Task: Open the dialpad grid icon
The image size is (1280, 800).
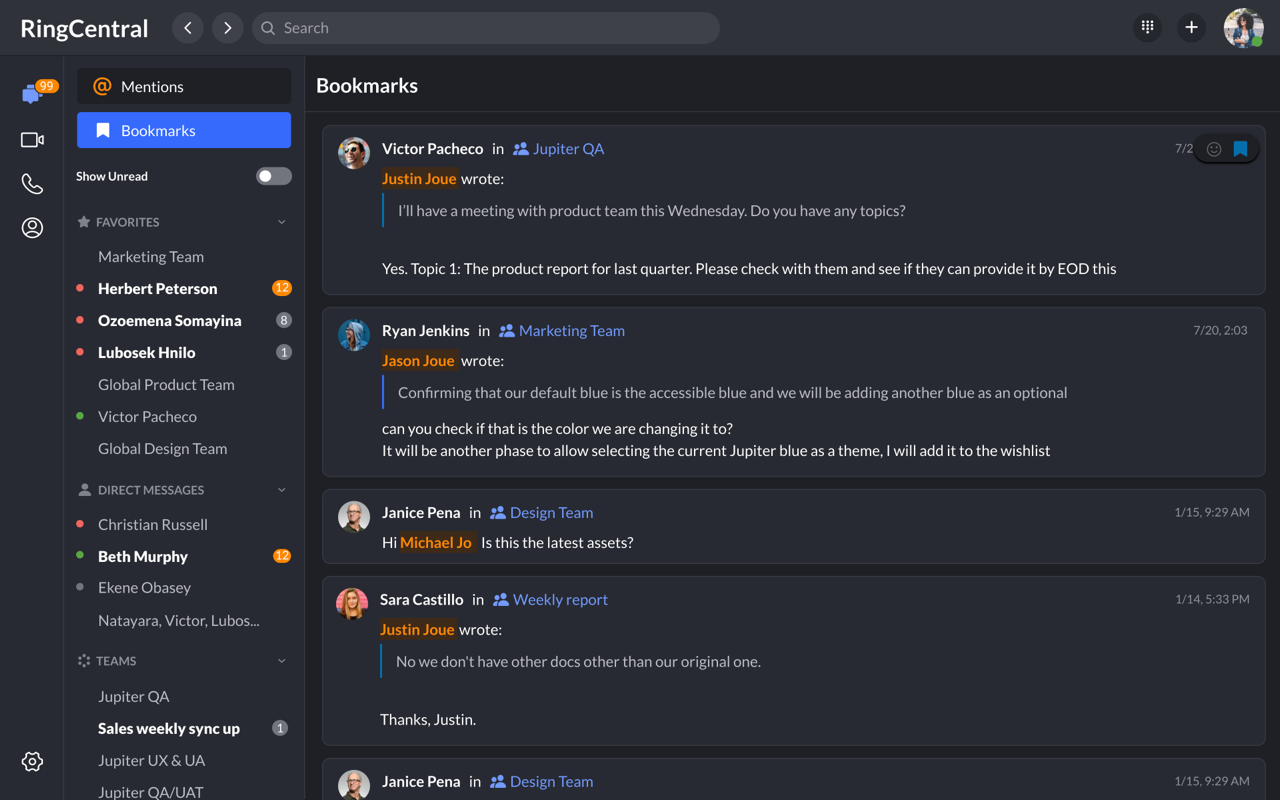Action: (1147, 28)
